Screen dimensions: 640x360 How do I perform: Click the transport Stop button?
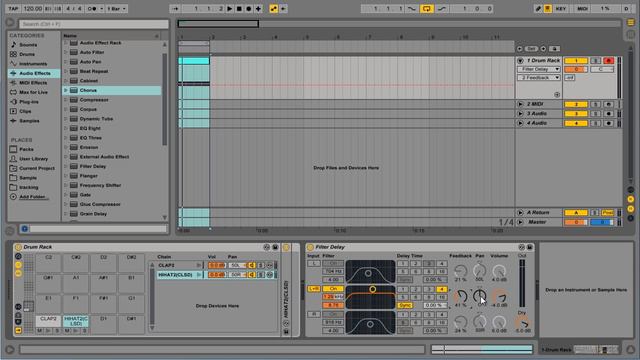(x=239, y=9)
